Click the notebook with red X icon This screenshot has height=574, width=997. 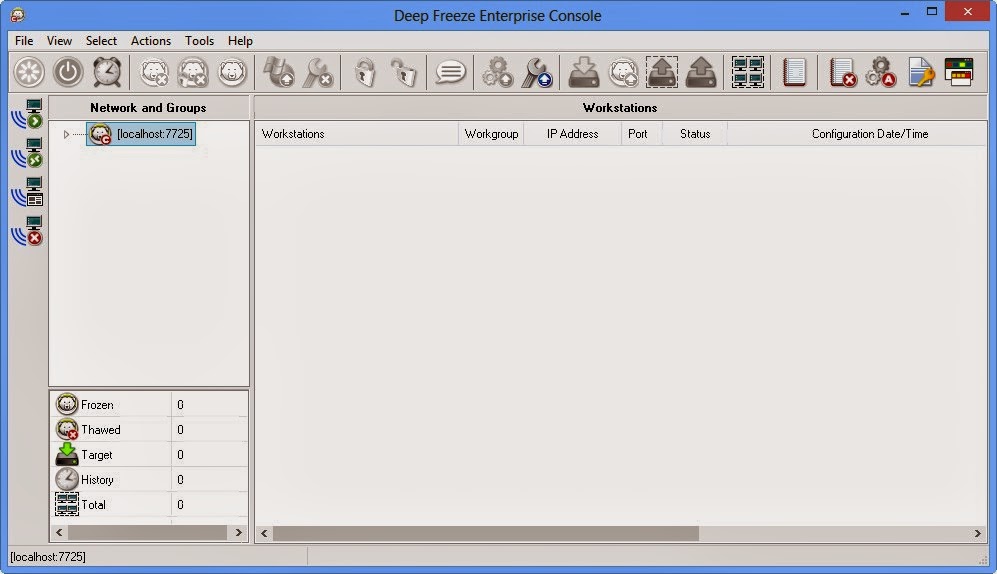[842, 72]
